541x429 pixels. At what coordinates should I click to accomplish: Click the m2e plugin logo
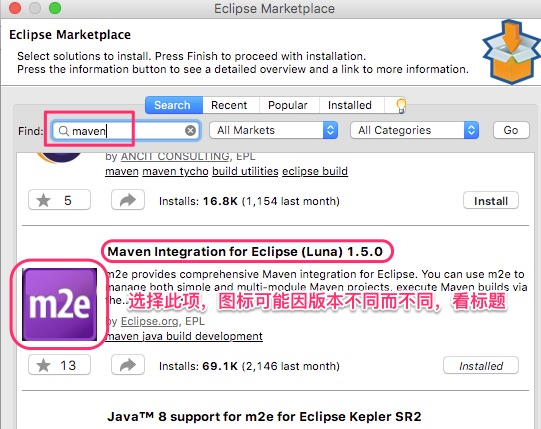[59, 304]
